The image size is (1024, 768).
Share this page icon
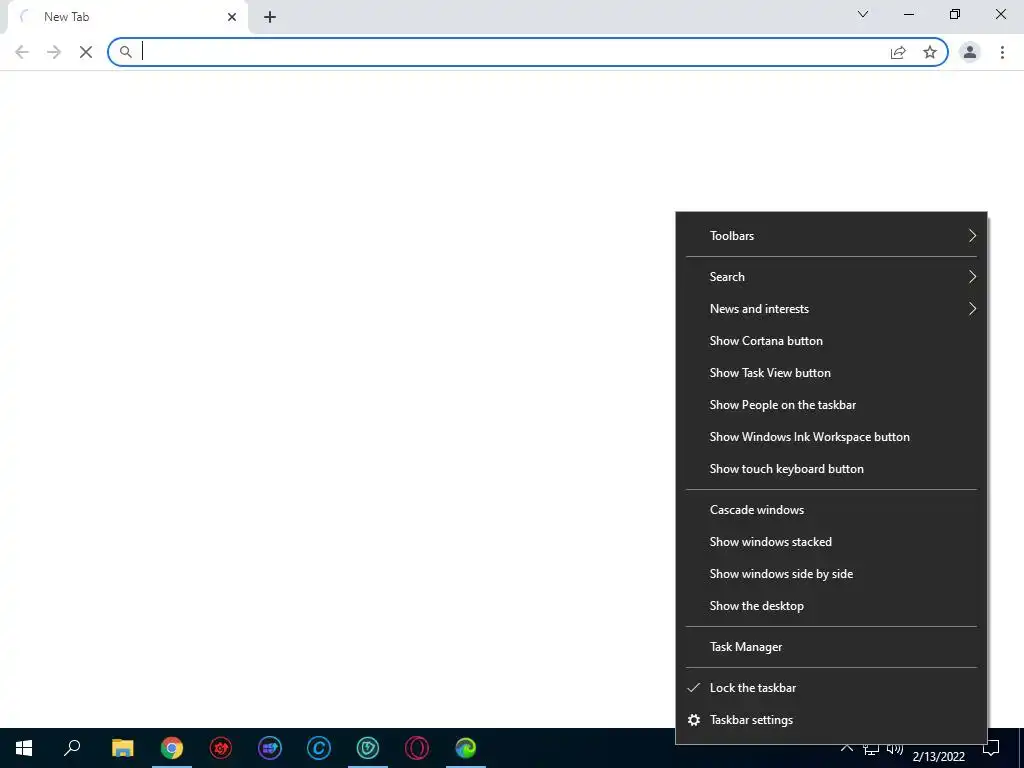pos(898,52)
